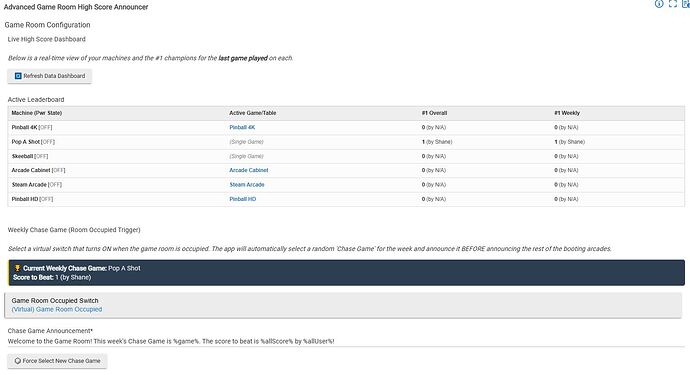Image resolution: width=690 pixels, height=375 pixels.
Task: Click the Active Game/Table column header
Action: tap(253, 113)
